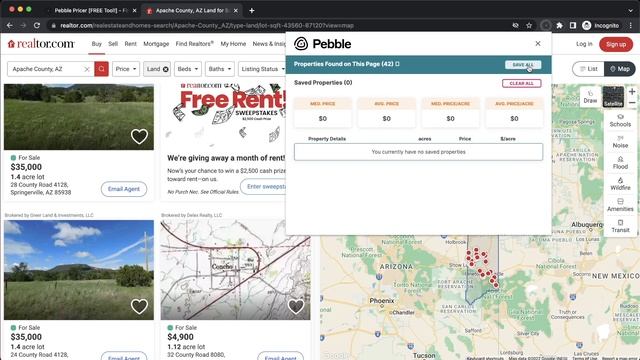Click the realtor.com address bar
Image resolution: width=640 pixels, height=360 pixels.
pos(278,25)
